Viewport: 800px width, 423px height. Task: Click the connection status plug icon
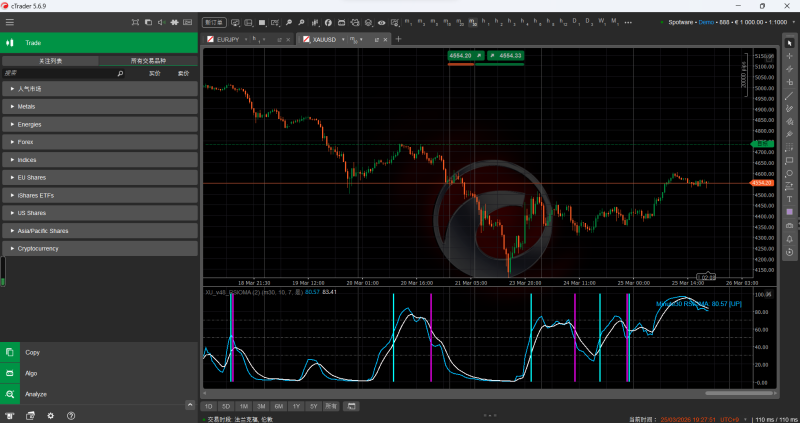pos(174,22)
